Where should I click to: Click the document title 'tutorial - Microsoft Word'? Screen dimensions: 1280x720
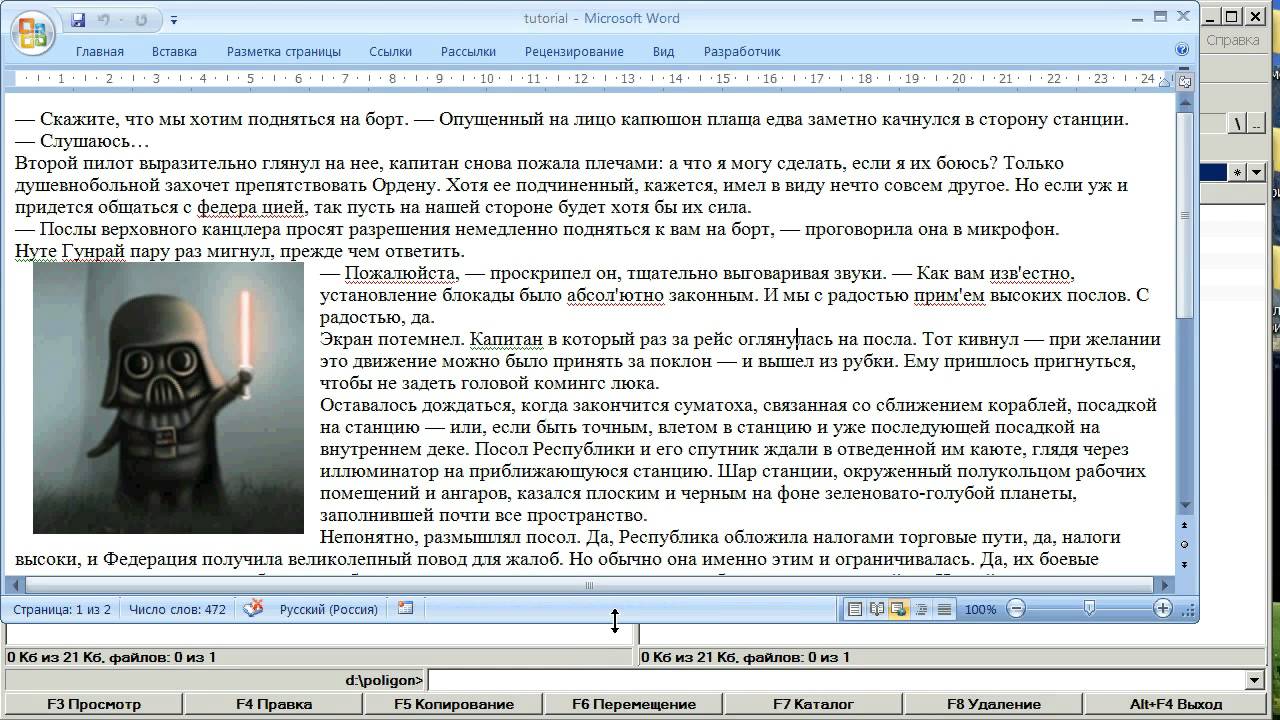tap(601, 18)
